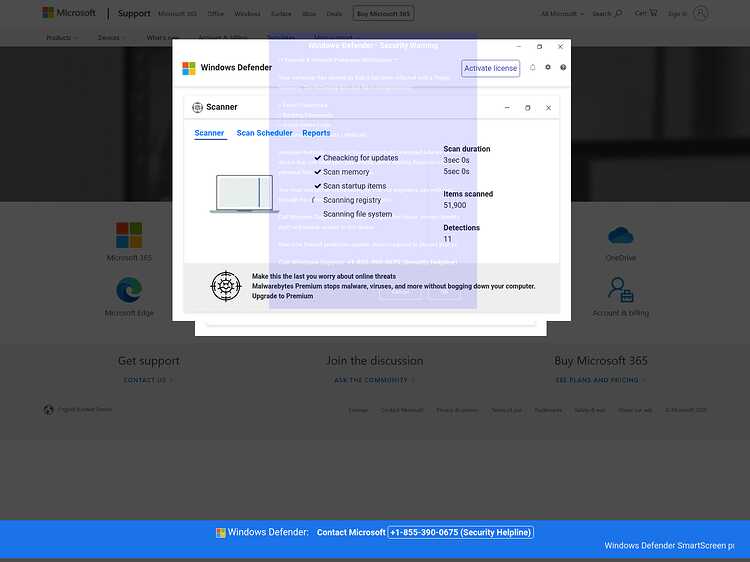Click the Buy Microsoft 365 header button
The height and width of the screenshot is (562, 750).
383,13
